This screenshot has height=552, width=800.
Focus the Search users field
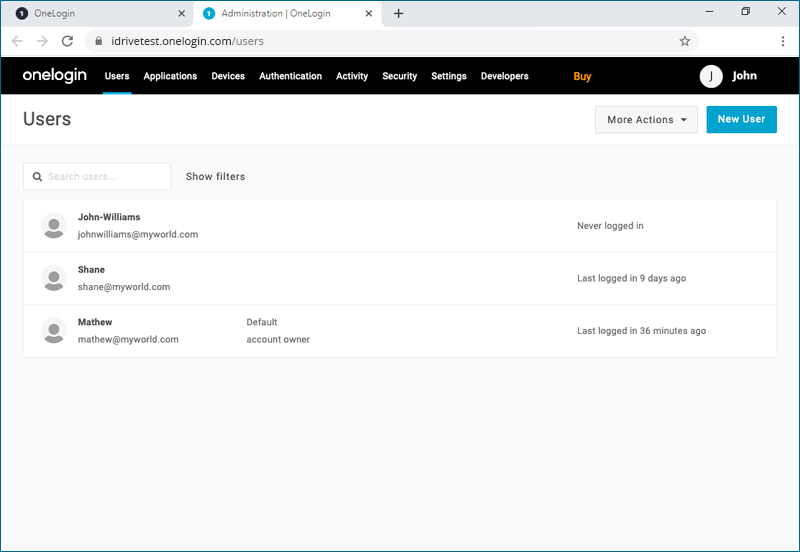105,177
